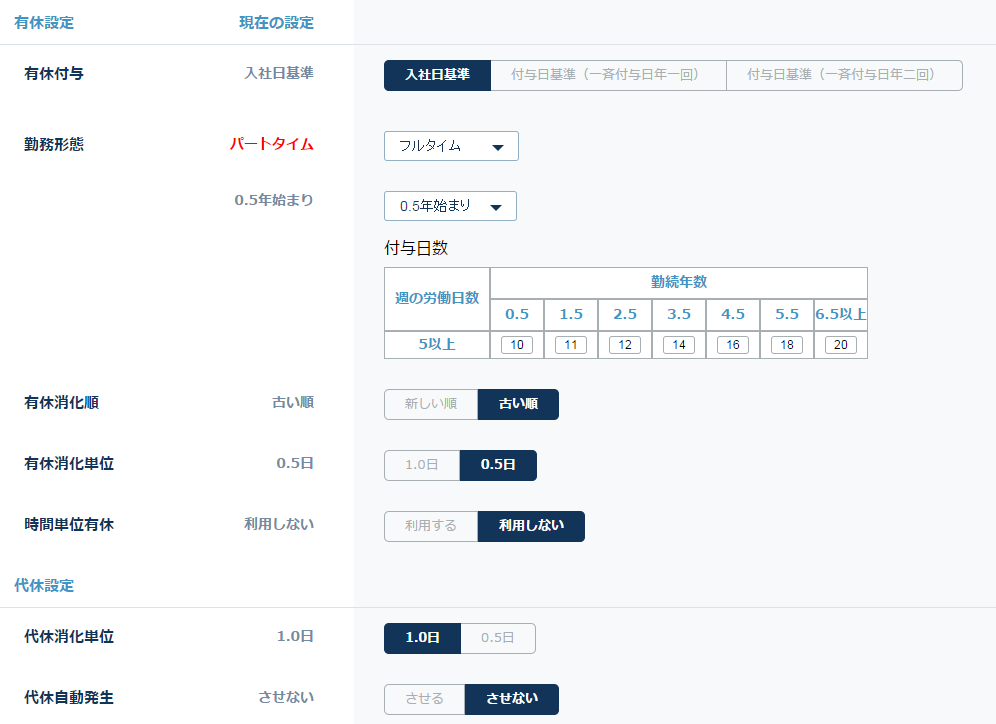Screen dimensions: 996x724
Task: Choose 0.5日 for 代休消化単位
Action: pyautogui.click(x=498, y=638)
